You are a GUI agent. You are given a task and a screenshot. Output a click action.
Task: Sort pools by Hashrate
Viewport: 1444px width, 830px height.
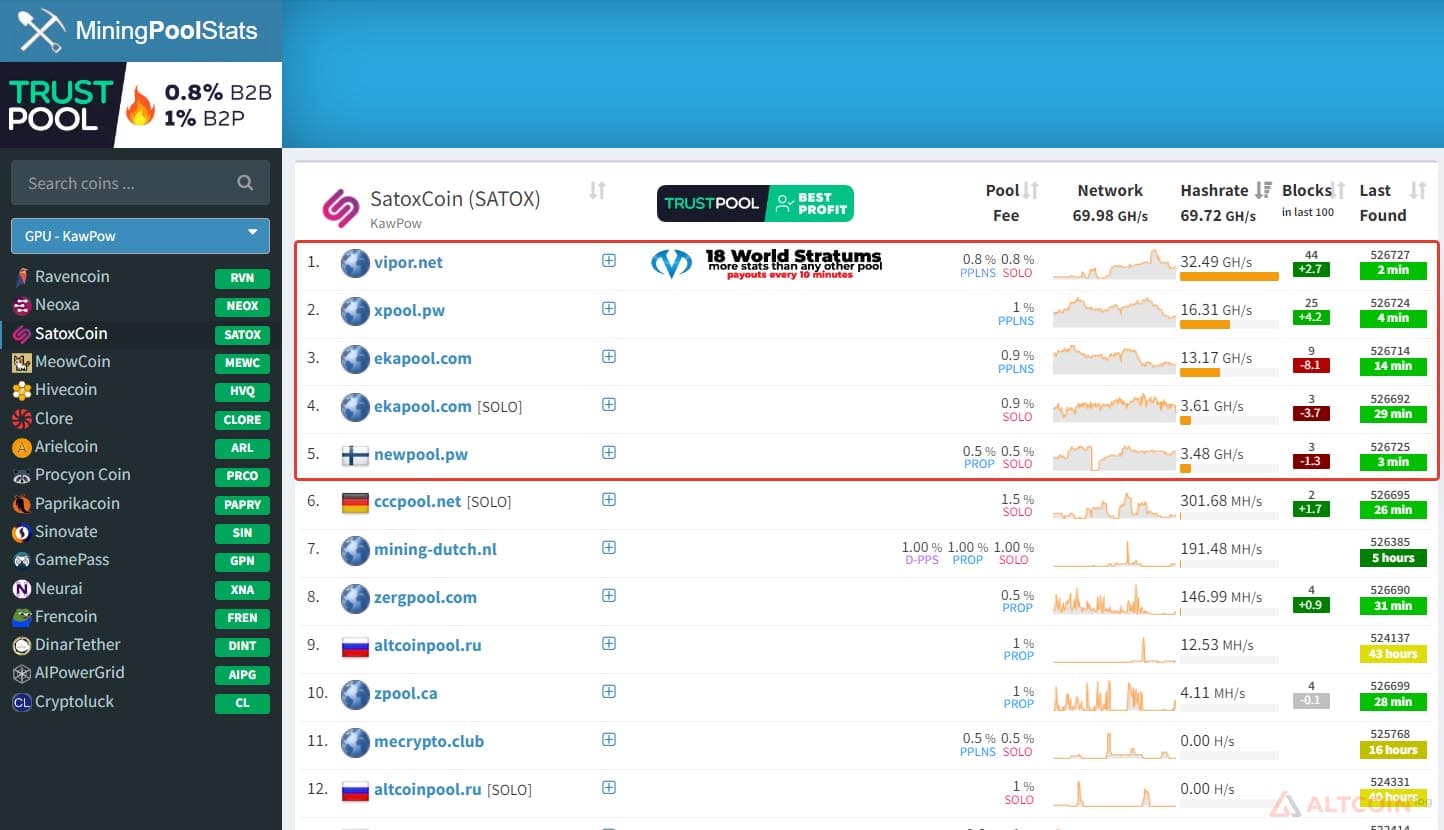(1263, 190)
